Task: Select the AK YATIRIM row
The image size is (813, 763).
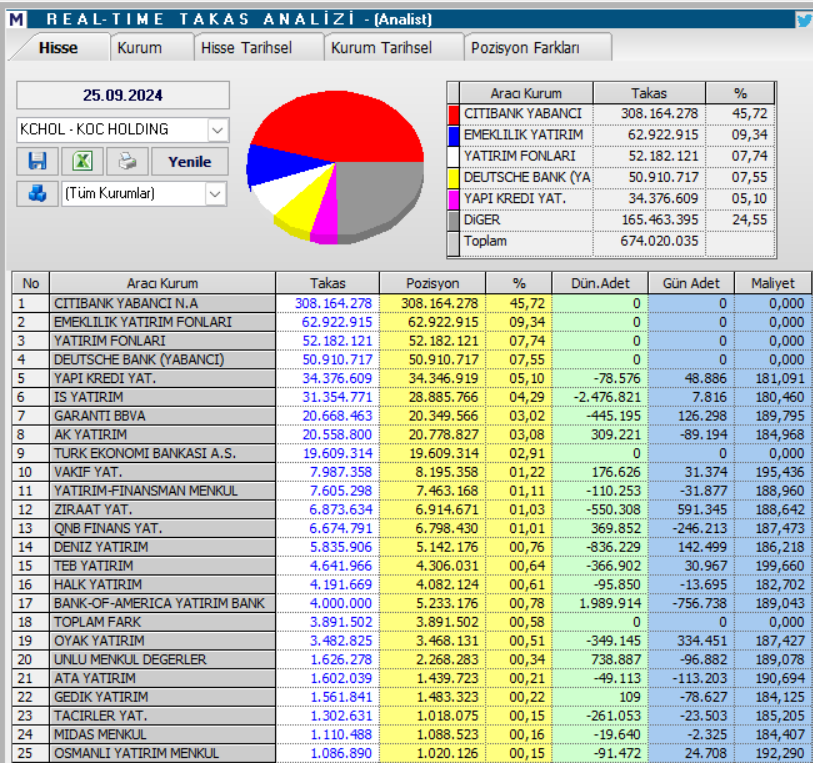Action: 412,434
